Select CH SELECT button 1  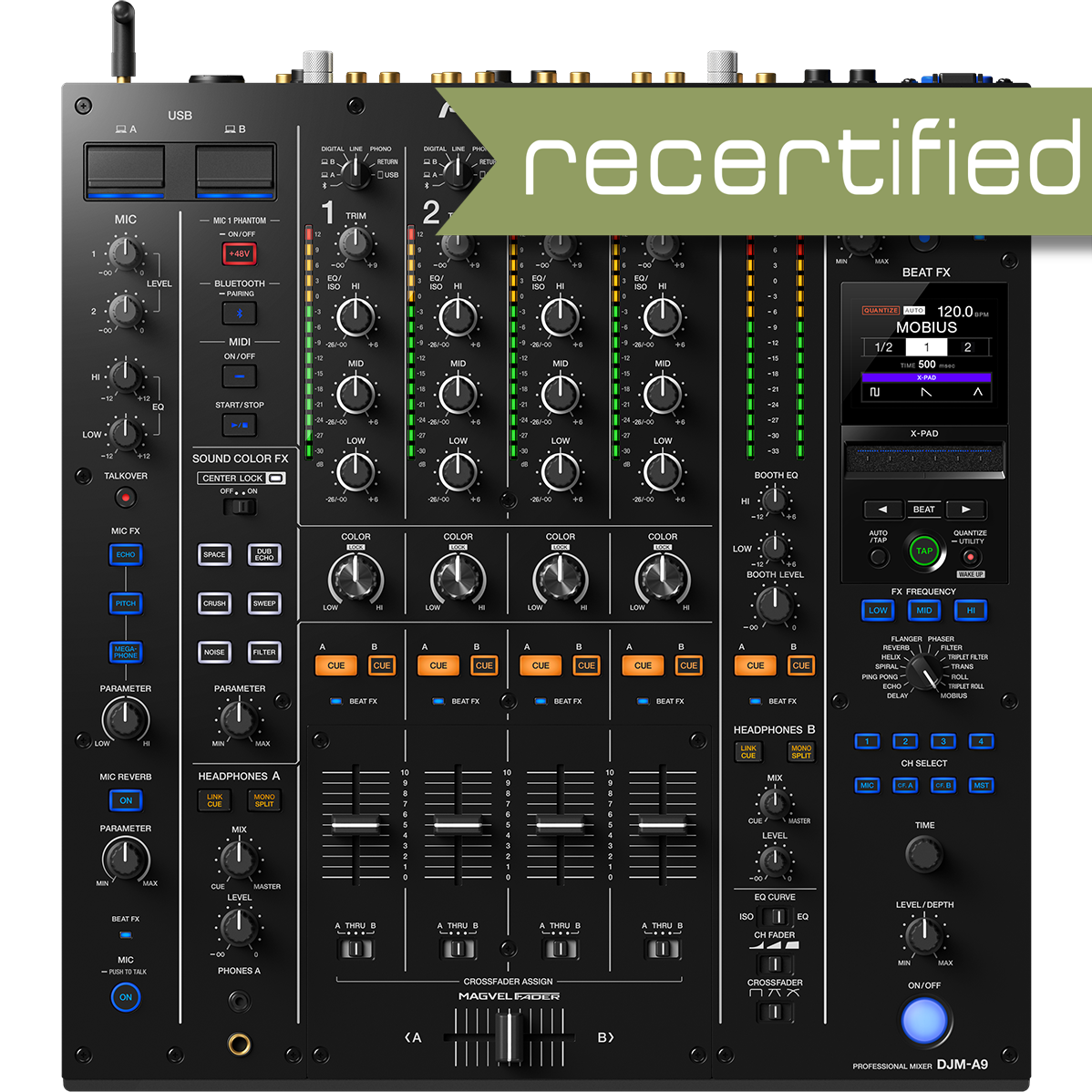coord(867,742)
